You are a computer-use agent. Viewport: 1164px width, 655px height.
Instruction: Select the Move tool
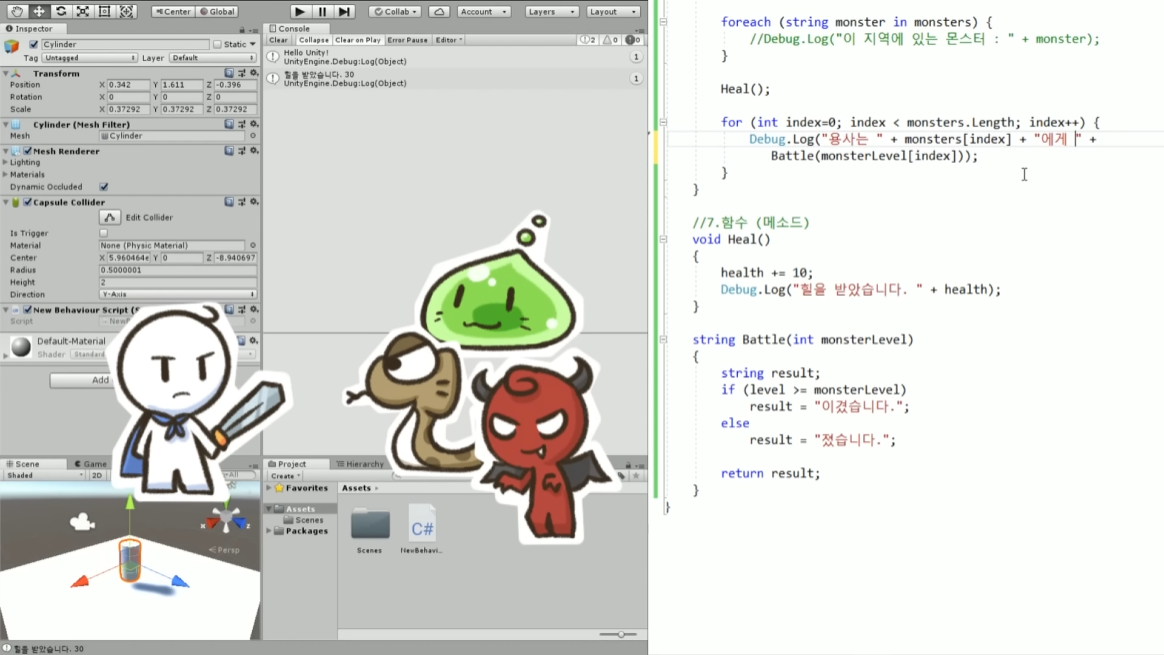tap(39, 11)
